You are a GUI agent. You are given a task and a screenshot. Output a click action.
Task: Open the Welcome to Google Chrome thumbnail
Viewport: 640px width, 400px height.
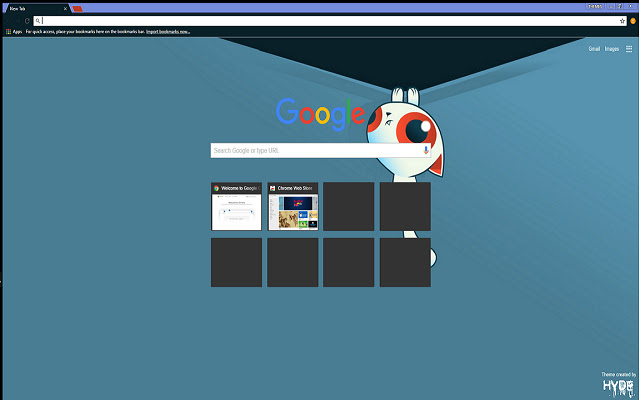click(236, 207)
